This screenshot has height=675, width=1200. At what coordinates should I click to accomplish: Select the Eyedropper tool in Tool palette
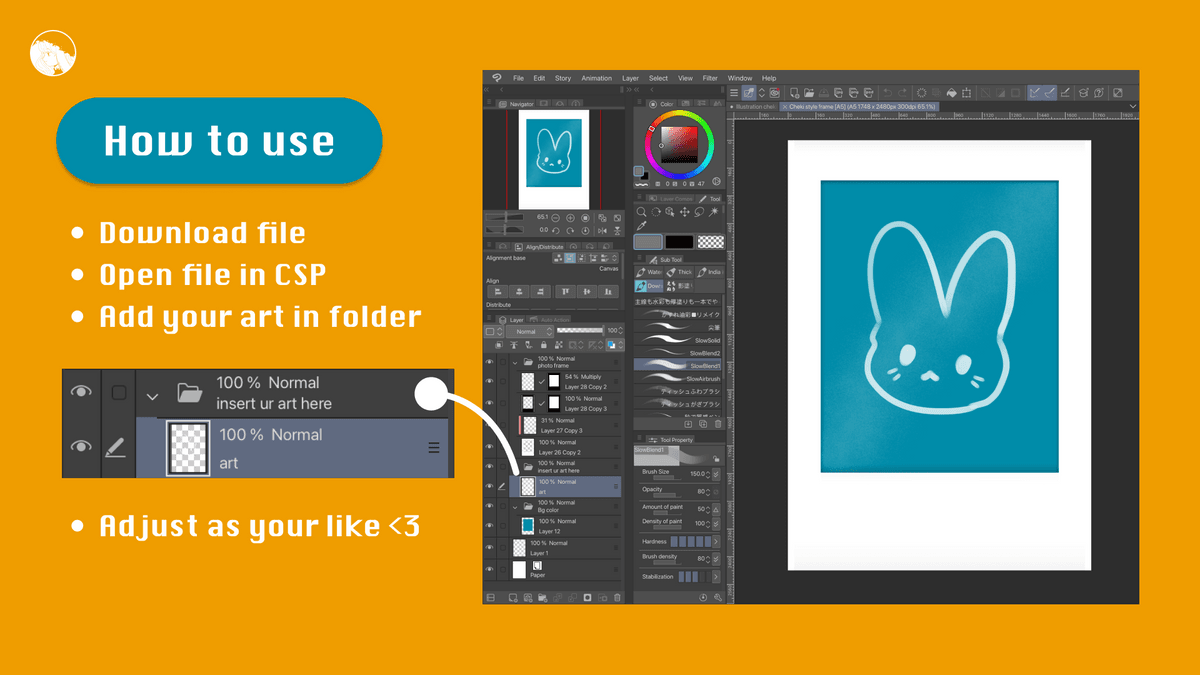[x=641, y=226]
